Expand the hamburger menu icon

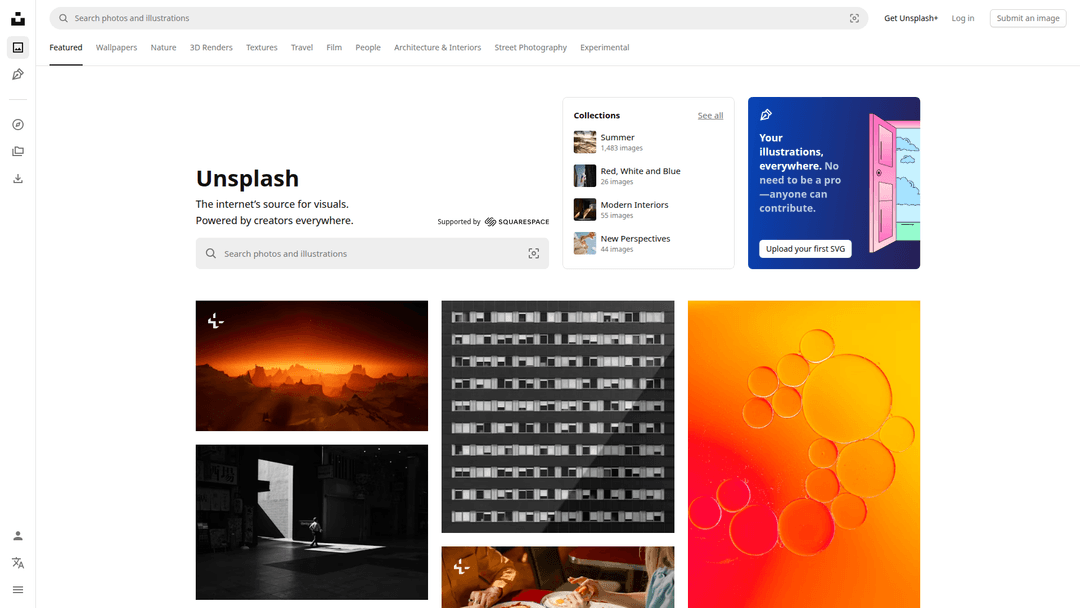coord(18,589)
